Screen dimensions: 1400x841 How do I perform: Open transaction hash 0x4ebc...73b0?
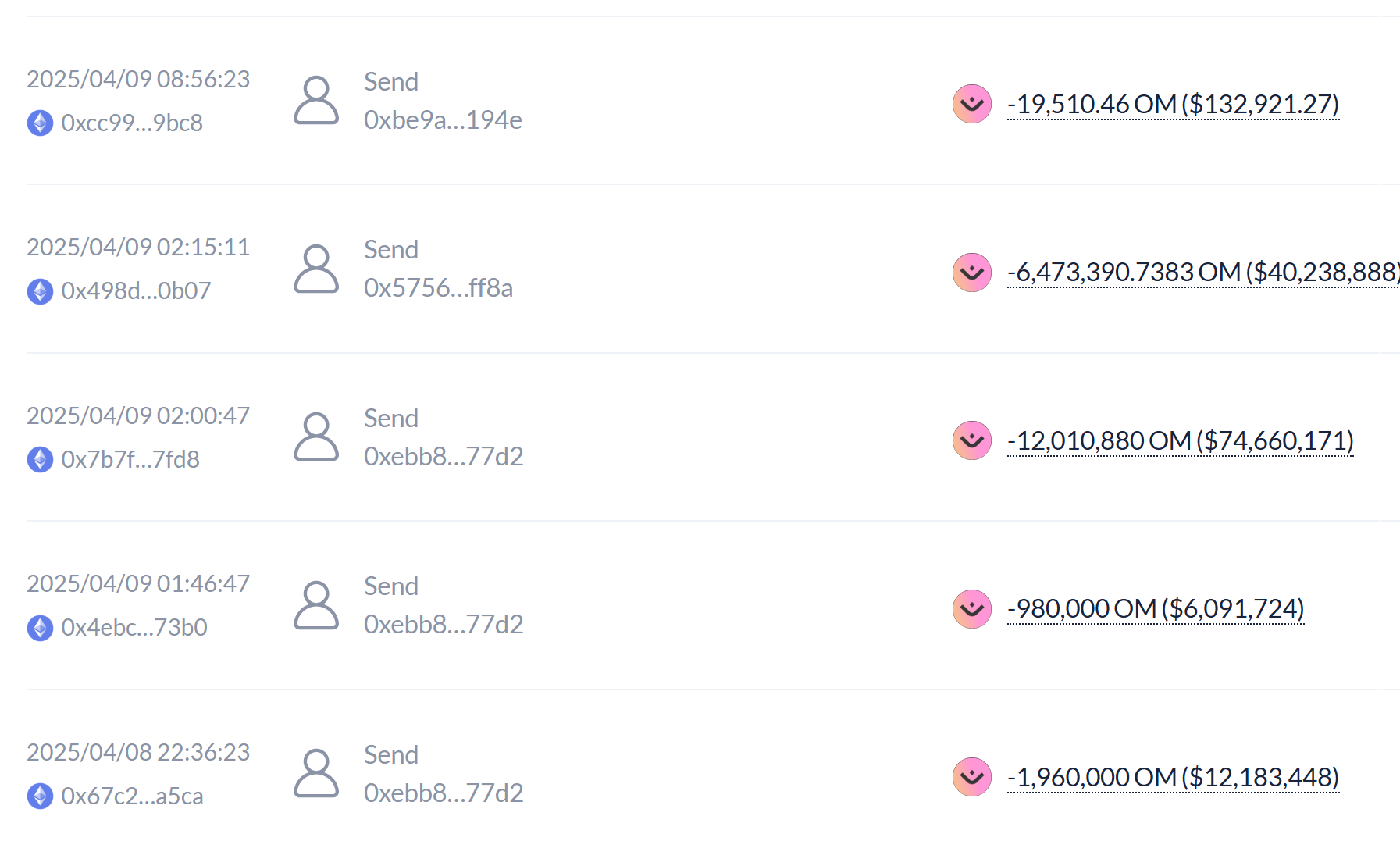pyautogui.click(x=134, y=627)
